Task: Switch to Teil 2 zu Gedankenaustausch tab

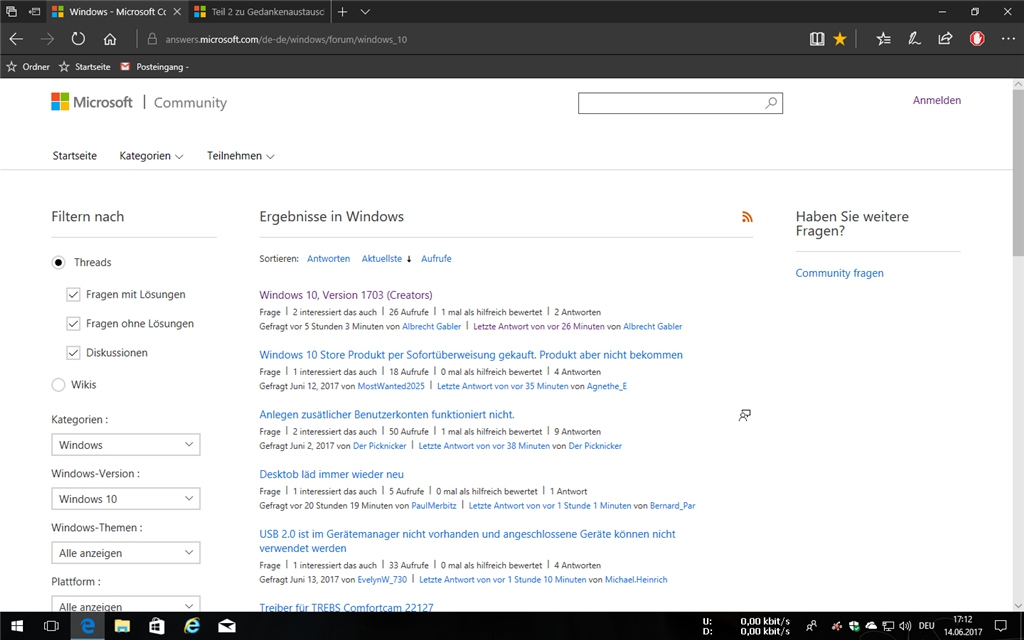Action: (x=259, y=12)
